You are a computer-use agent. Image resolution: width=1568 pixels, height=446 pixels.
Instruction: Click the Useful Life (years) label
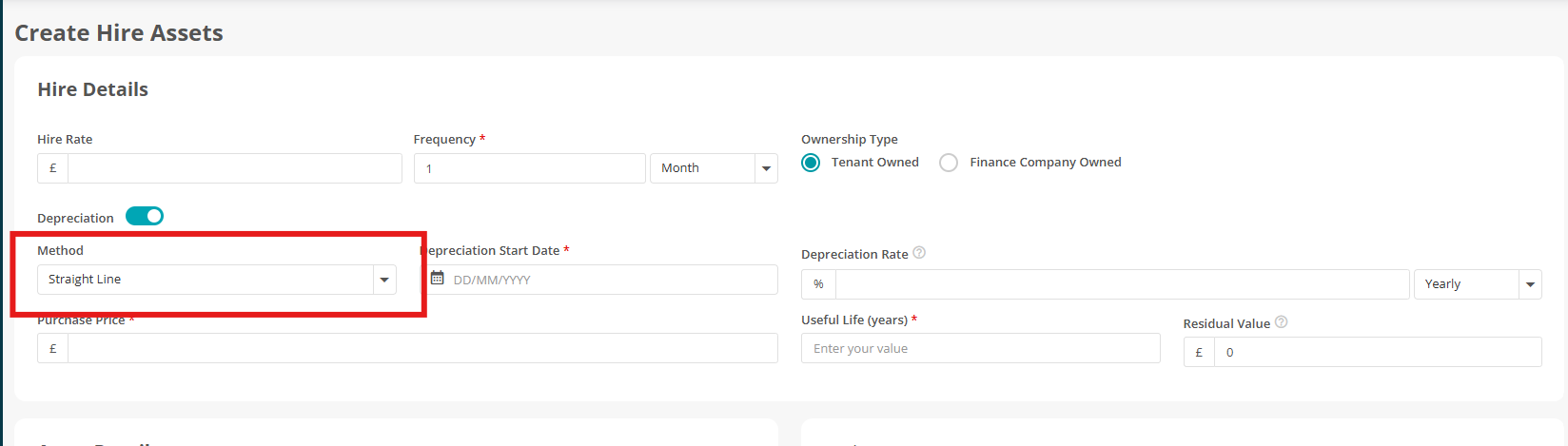(854, 320)
